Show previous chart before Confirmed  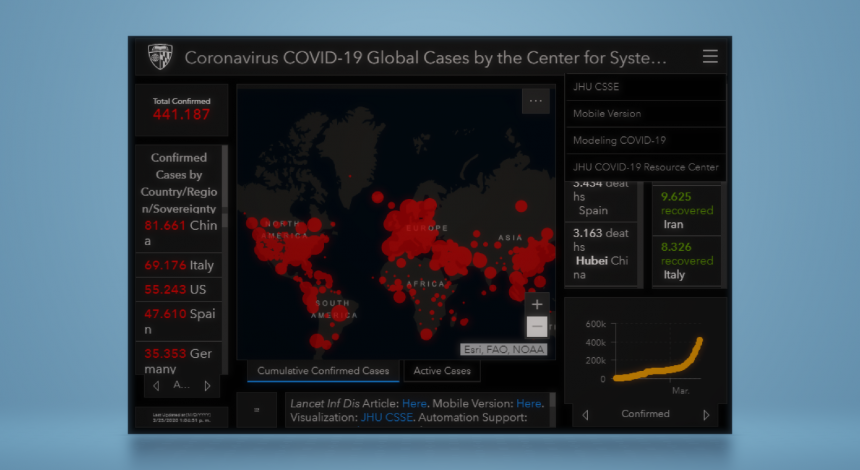tap(585, 415)
